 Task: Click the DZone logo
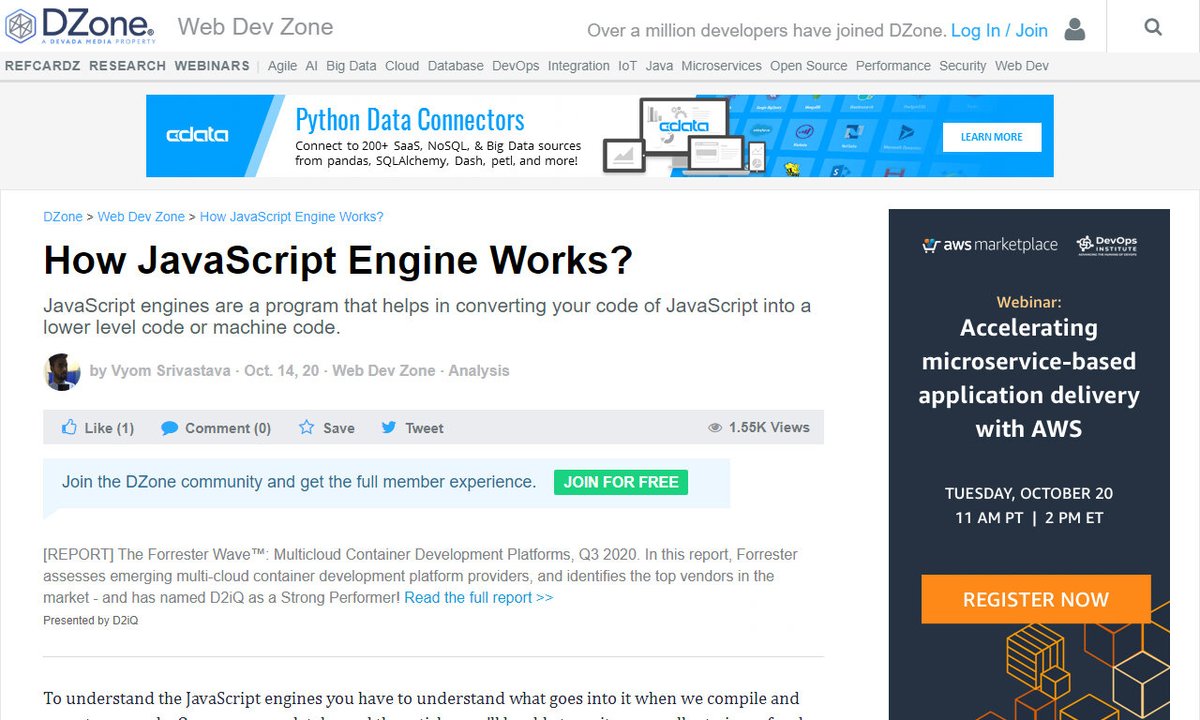79,27
